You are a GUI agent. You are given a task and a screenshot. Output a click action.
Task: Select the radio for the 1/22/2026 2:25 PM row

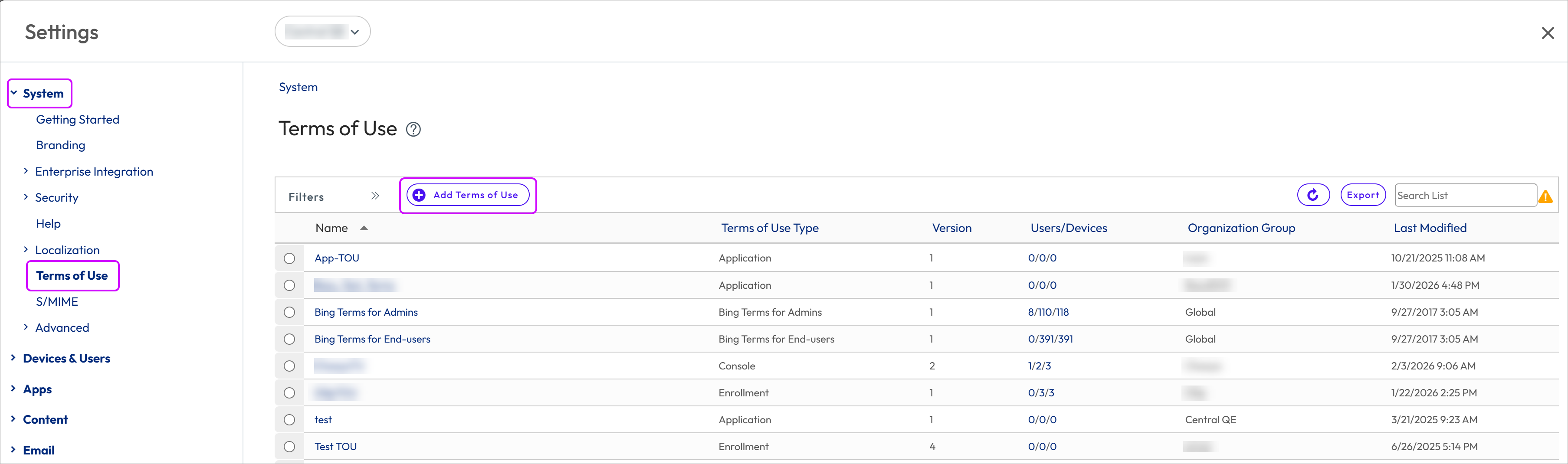[x=289, y=393]
